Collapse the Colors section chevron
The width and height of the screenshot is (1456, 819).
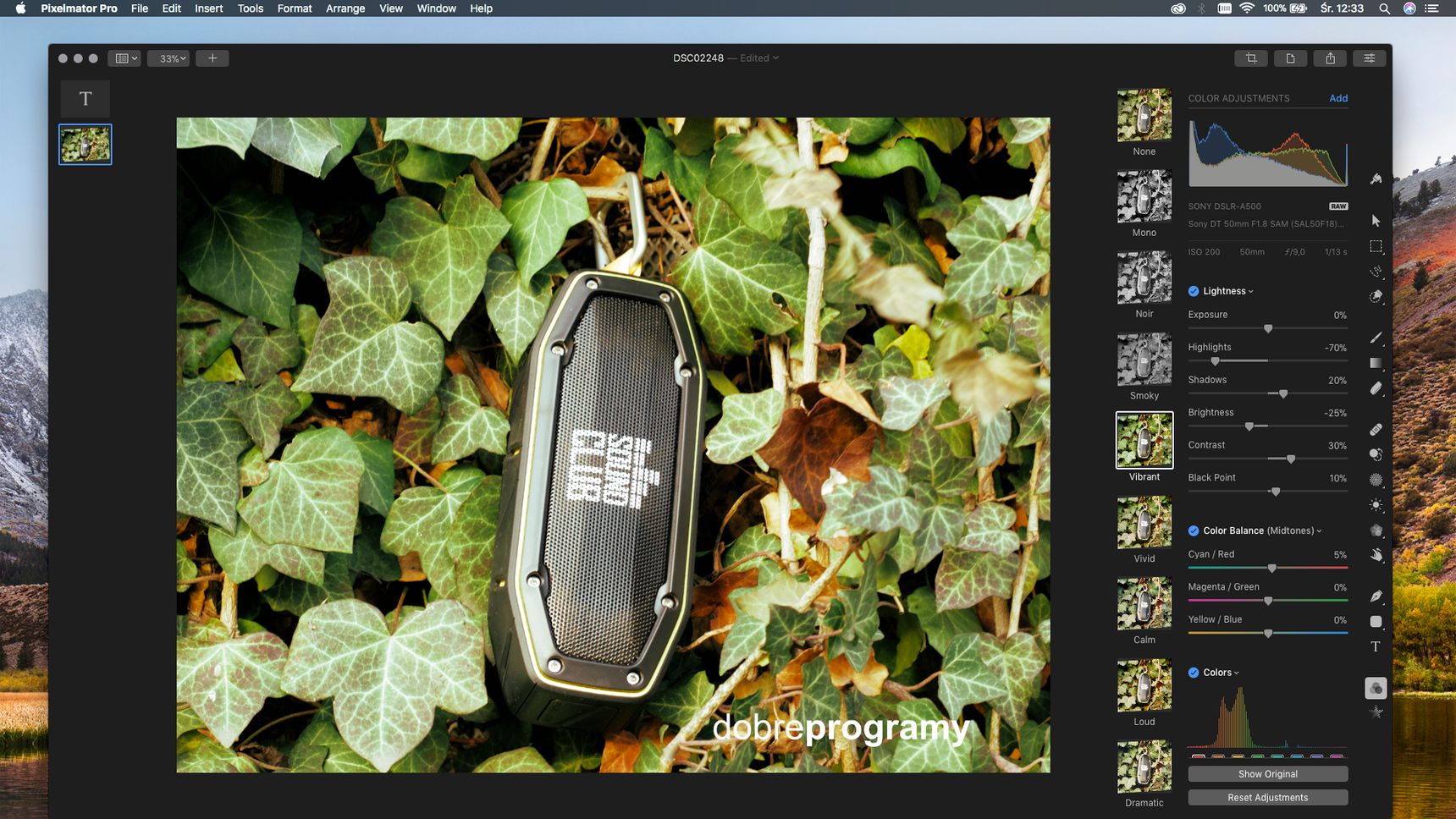(x=1237, y=673)
